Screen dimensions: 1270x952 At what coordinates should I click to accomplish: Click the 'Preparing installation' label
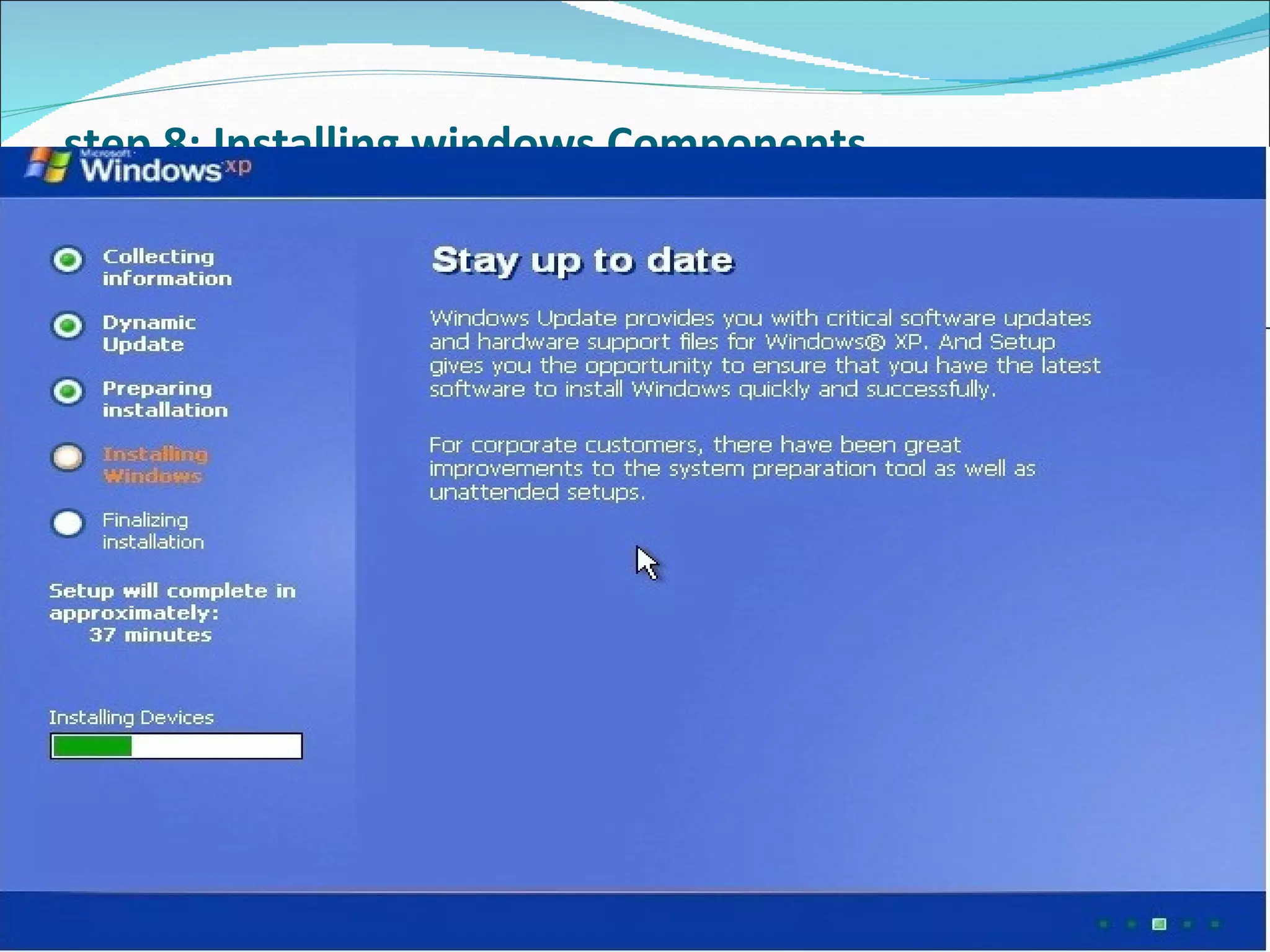point(165,399)
